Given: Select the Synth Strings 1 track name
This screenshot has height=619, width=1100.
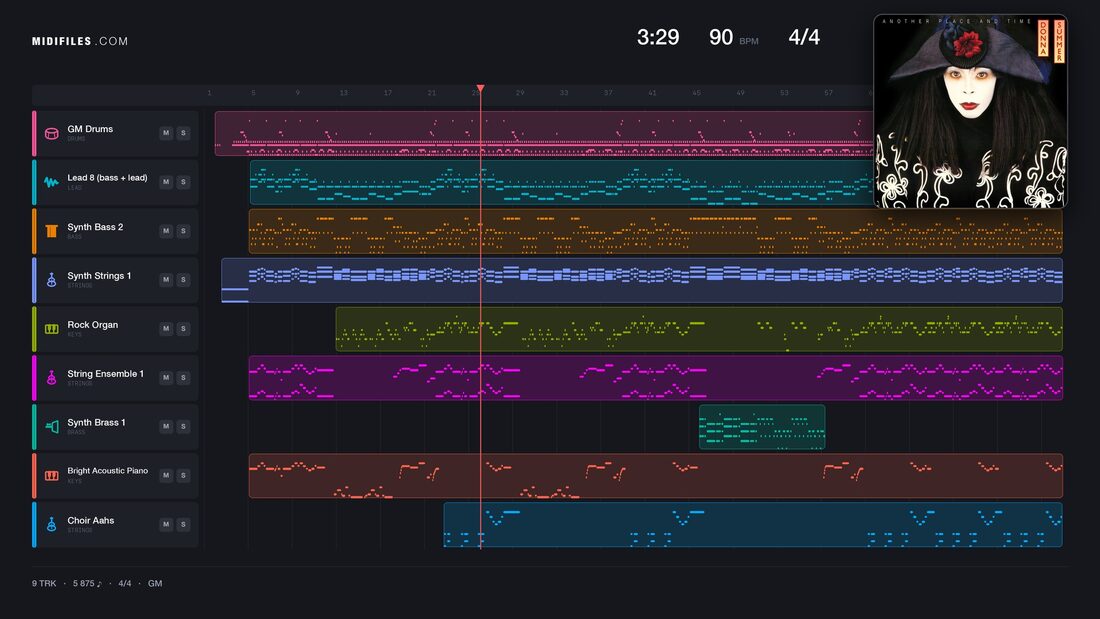Looking at the screenshot, I should point(99,276).
